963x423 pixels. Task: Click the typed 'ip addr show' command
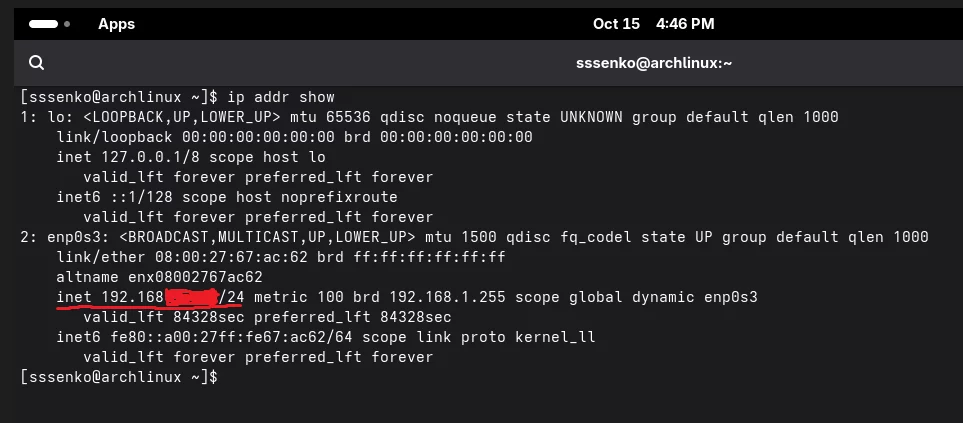(x=281, y=97)
